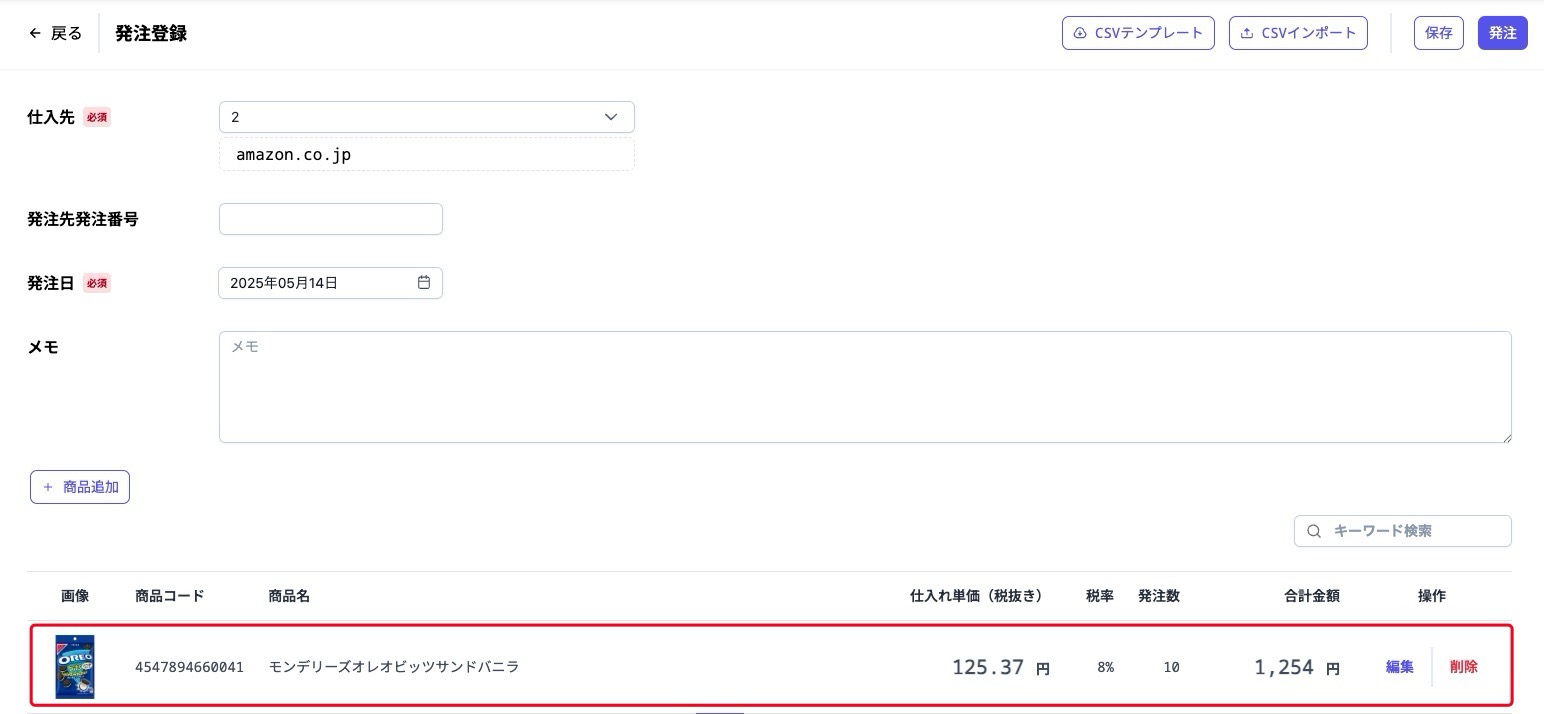
Task: Click the 商品名 column header
Action: point(289,595)
